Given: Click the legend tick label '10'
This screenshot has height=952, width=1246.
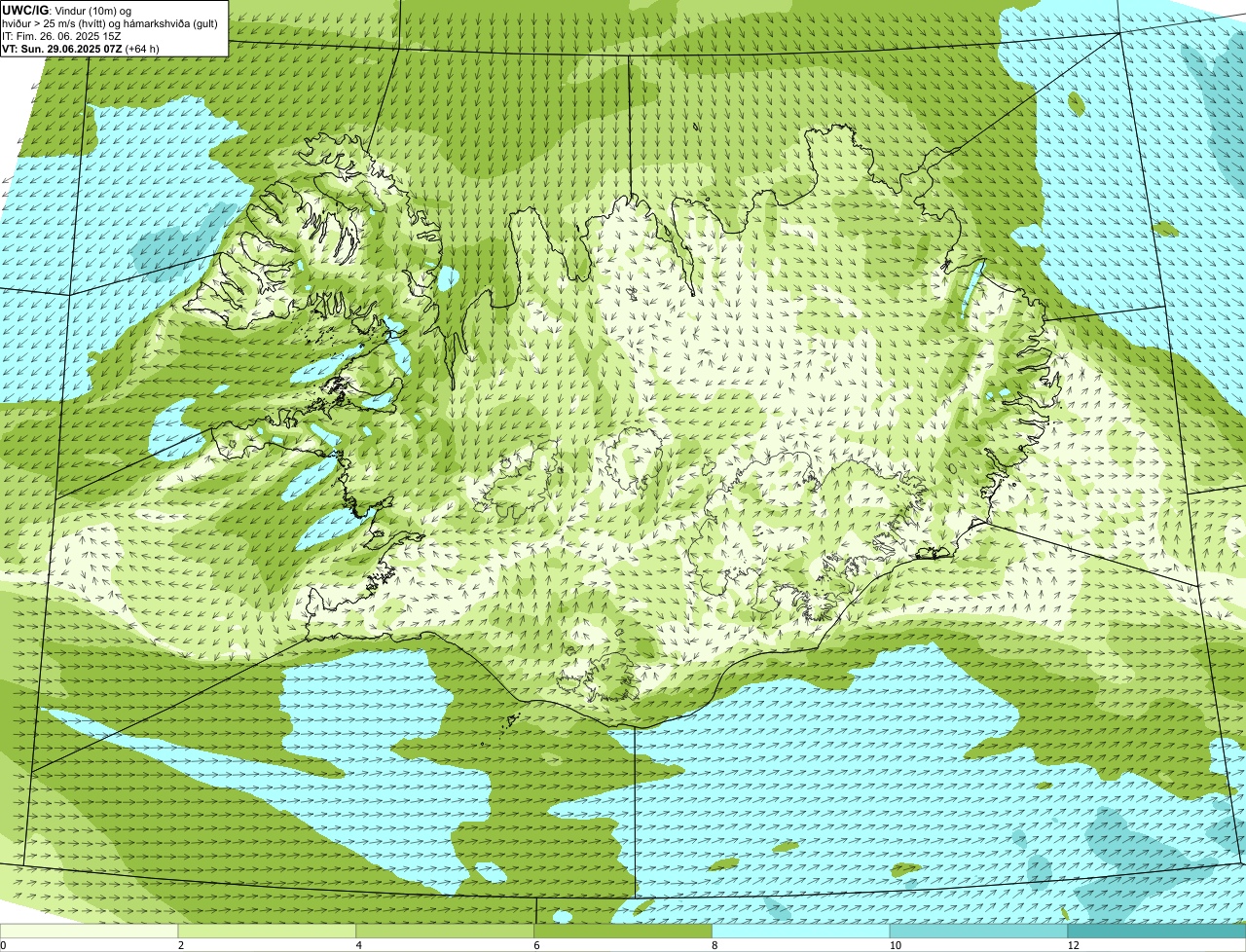Looking at the screenshot, I should (x=895, y=945).
